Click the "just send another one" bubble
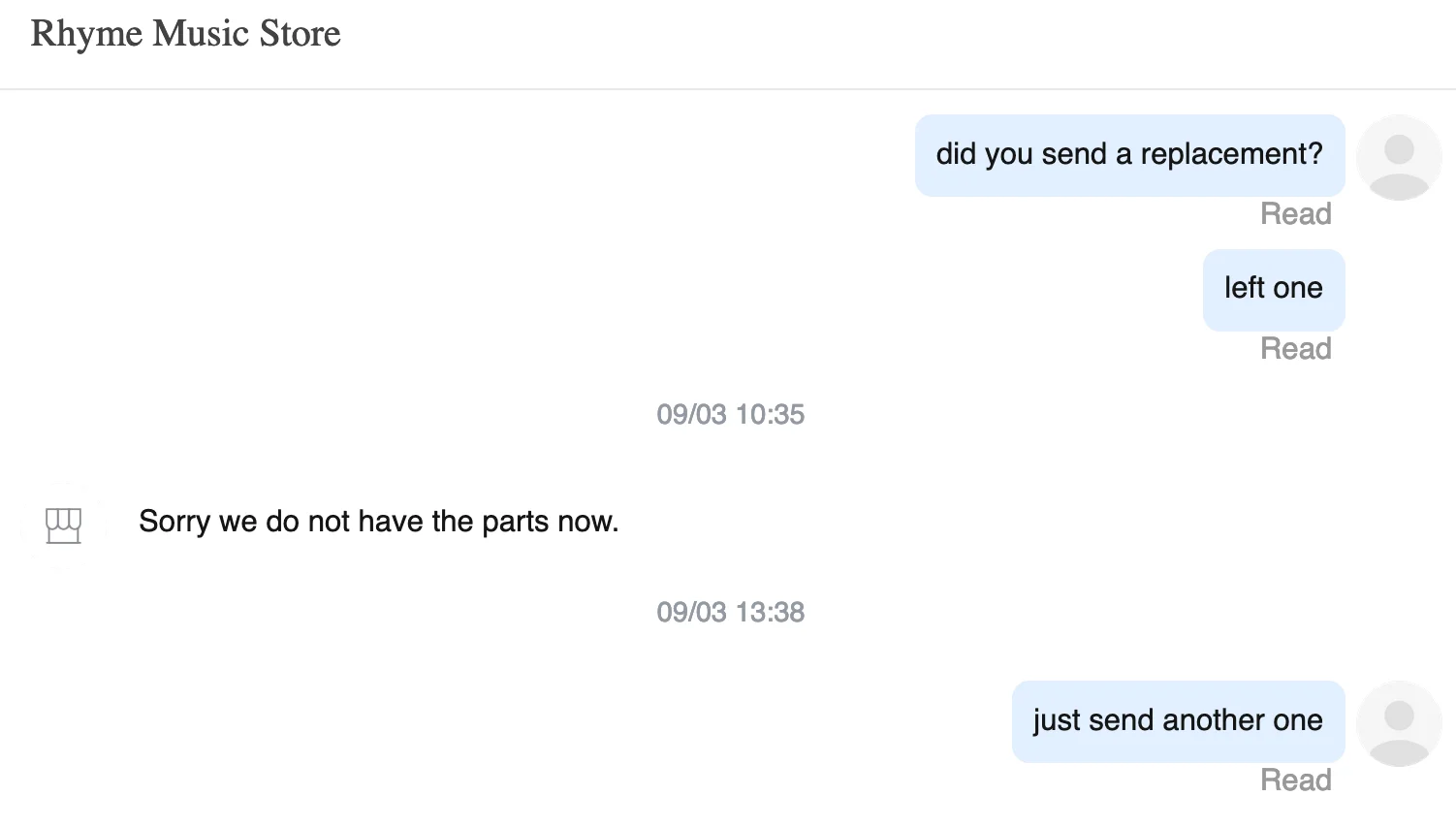1456x828 pixels. coord(1177,721)
